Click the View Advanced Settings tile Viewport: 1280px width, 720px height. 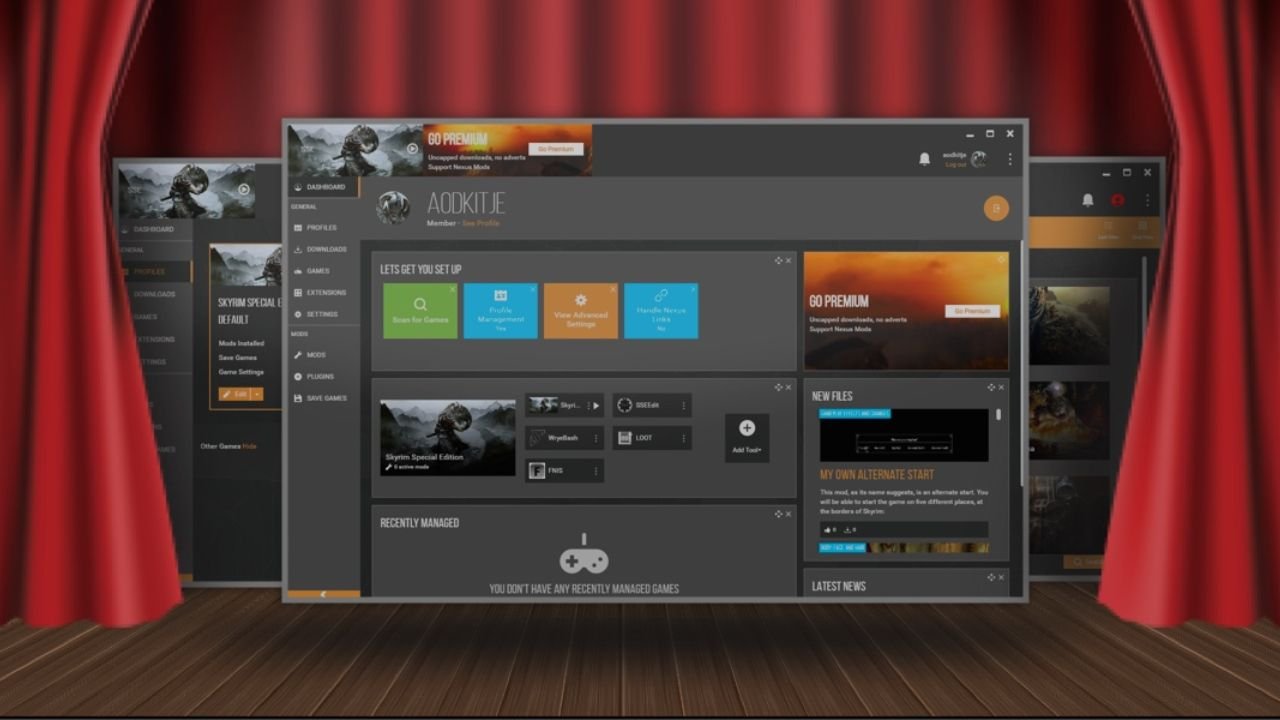point(580,311)
